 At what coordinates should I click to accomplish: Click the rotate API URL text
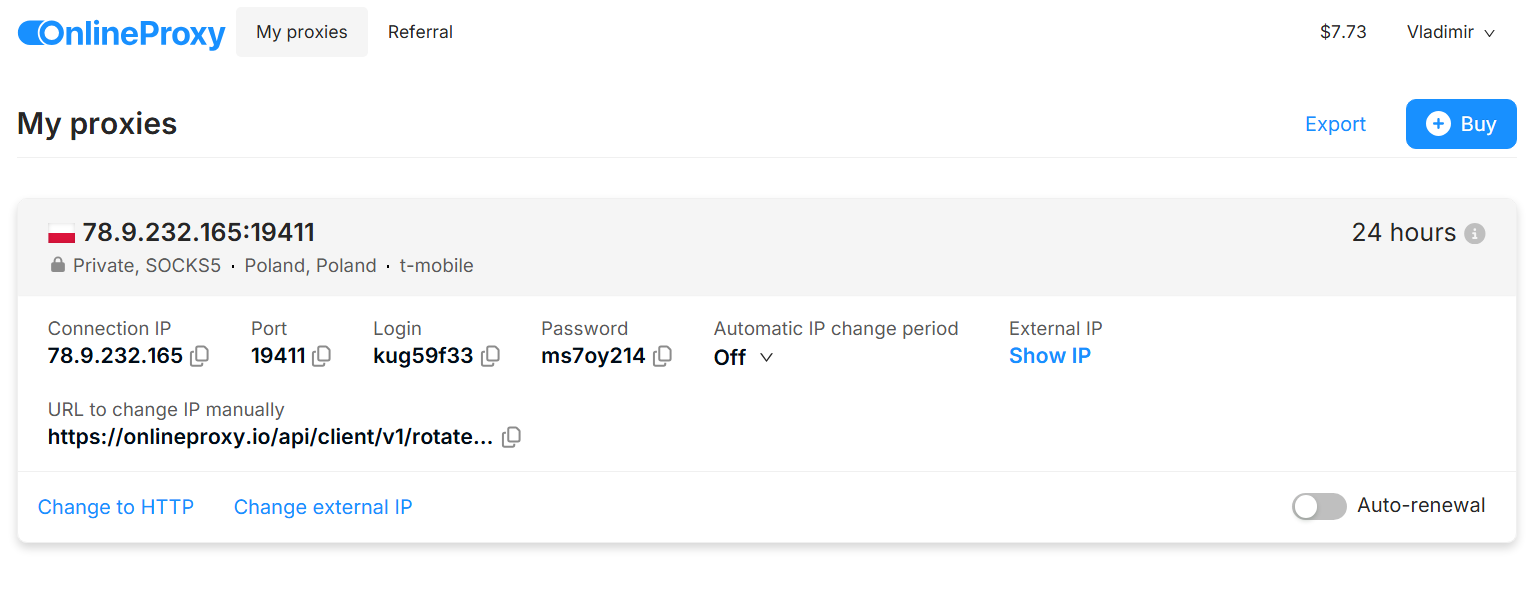click(x=270, y=437)
